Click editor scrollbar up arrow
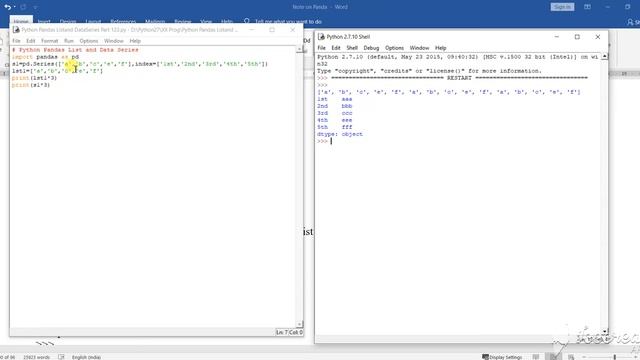 click(300, 49)
